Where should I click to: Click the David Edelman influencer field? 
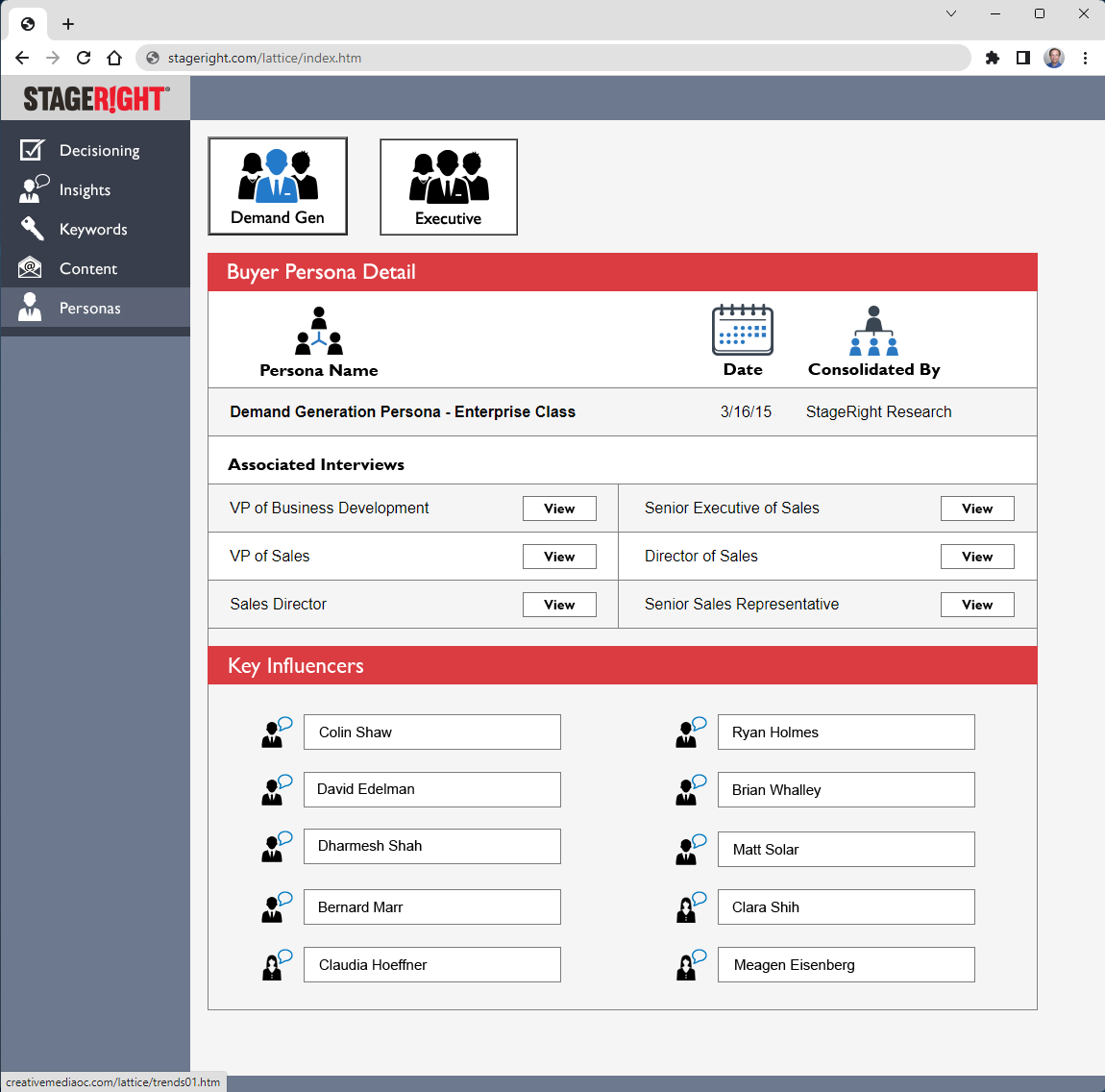click(x=432, y=789)
